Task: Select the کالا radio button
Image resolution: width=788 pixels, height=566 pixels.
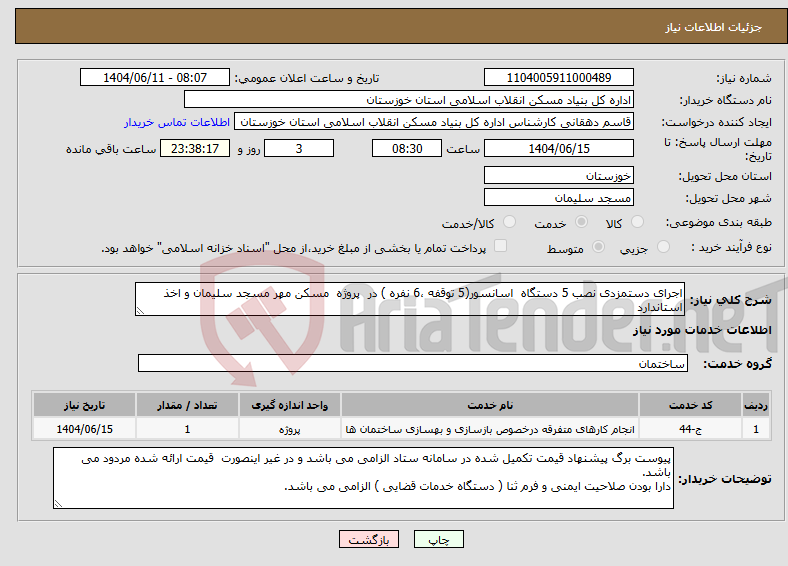Action: point(637,222)
